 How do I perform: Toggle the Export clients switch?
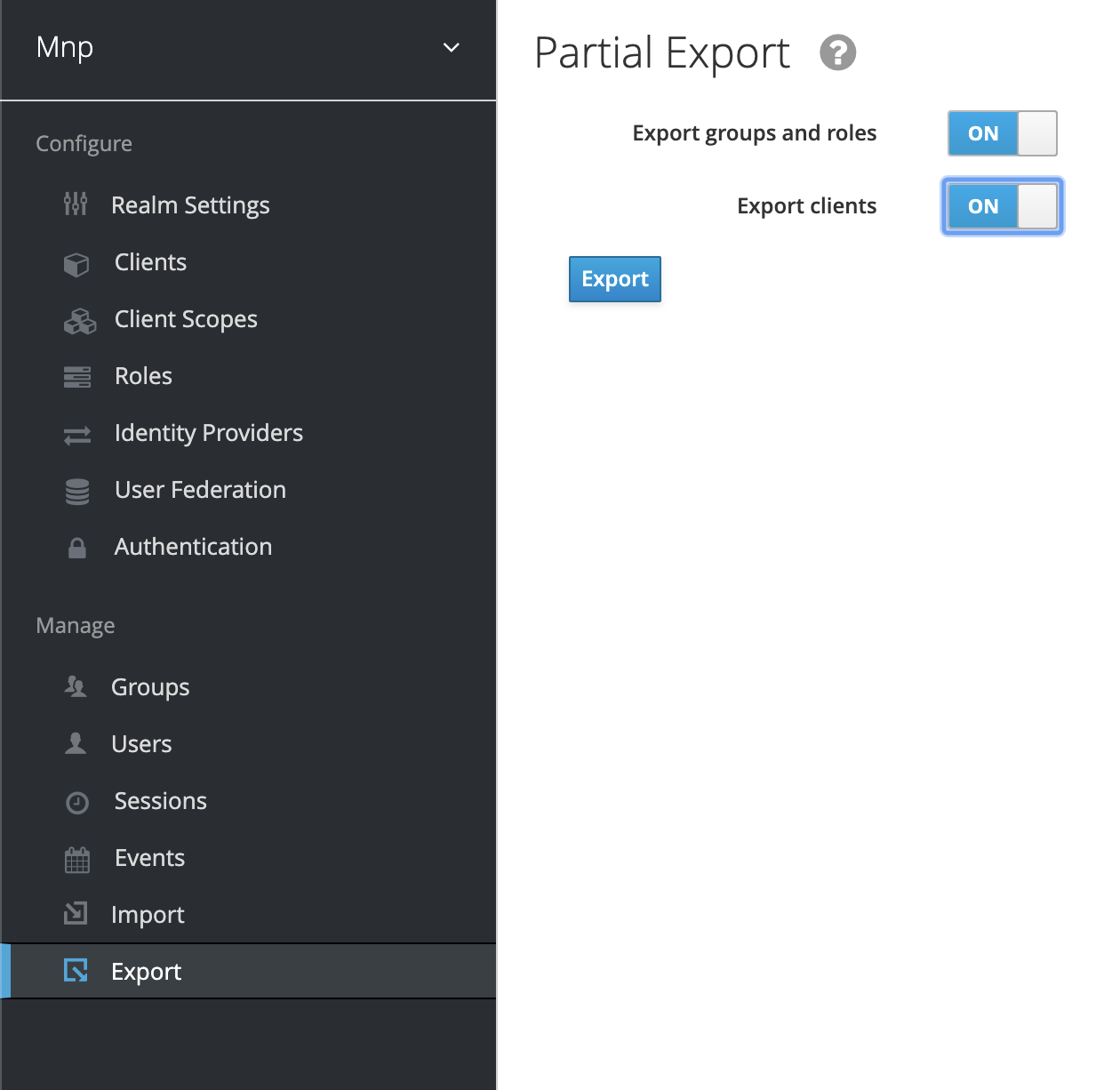coord(1003,206)
